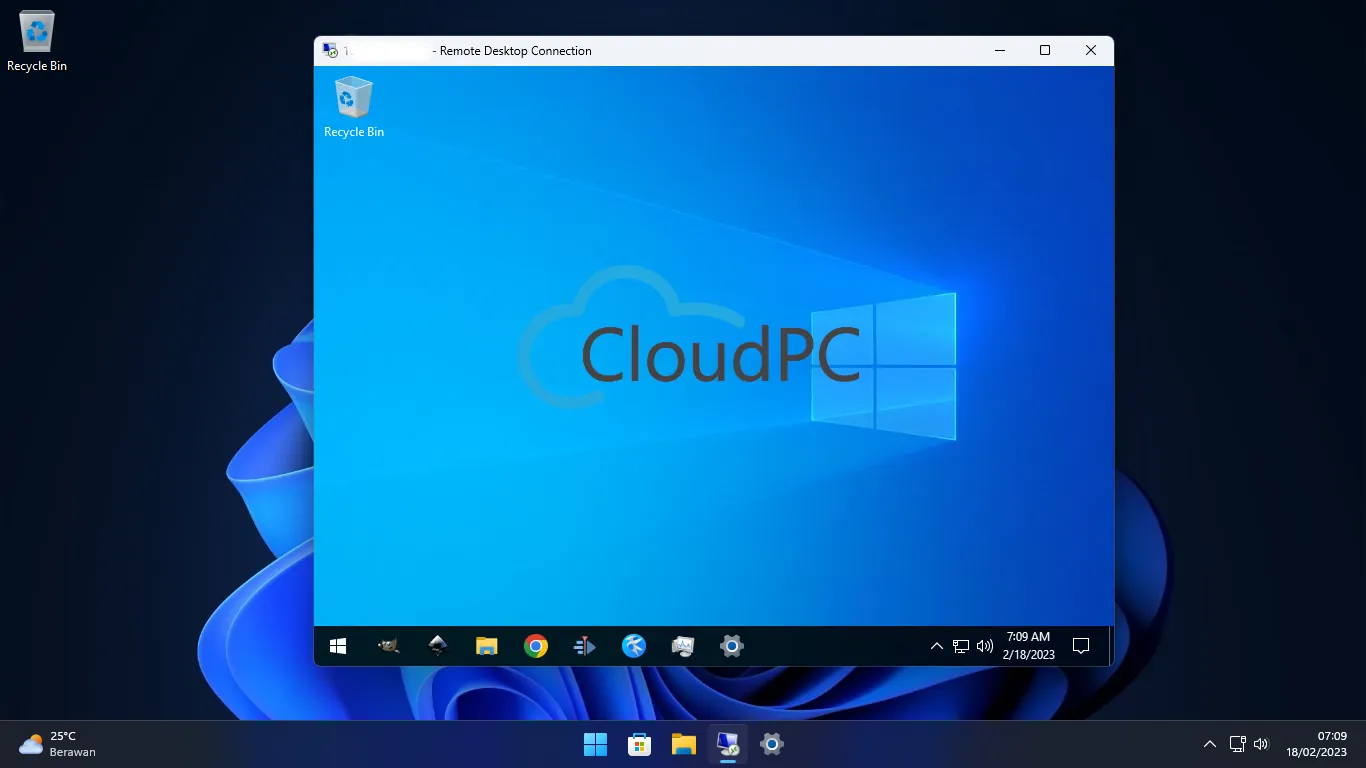The height and width of the screenshot is (768, 1366).
Task: Maximize the Remote Desktop Connection window
Action: (1045, 50)
